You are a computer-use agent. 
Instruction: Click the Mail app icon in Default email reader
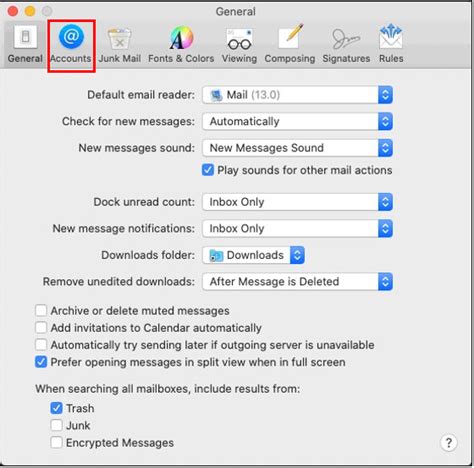[216, 95]
